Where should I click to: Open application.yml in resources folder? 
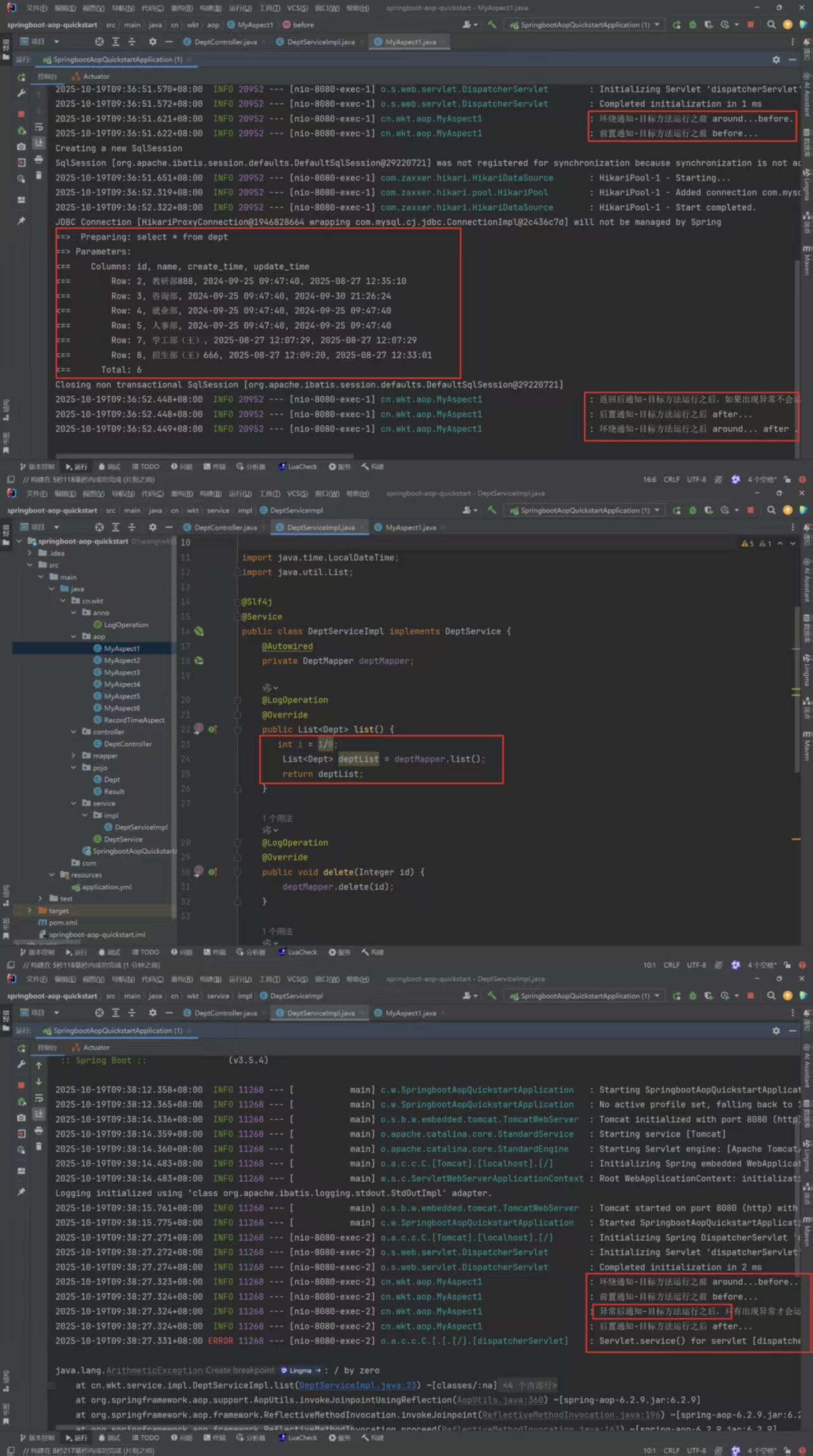pyautogui.click(x=106, y=887)
